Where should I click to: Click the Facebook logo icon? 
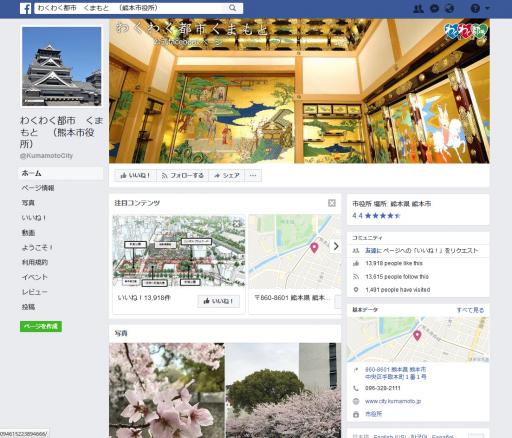pyautogui.click(x=25, y=8)
